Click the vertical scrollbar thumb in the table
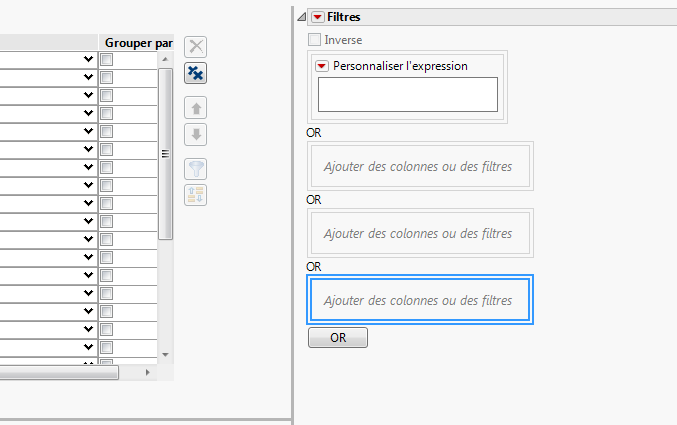677x425 pixels. click(167, 150)
